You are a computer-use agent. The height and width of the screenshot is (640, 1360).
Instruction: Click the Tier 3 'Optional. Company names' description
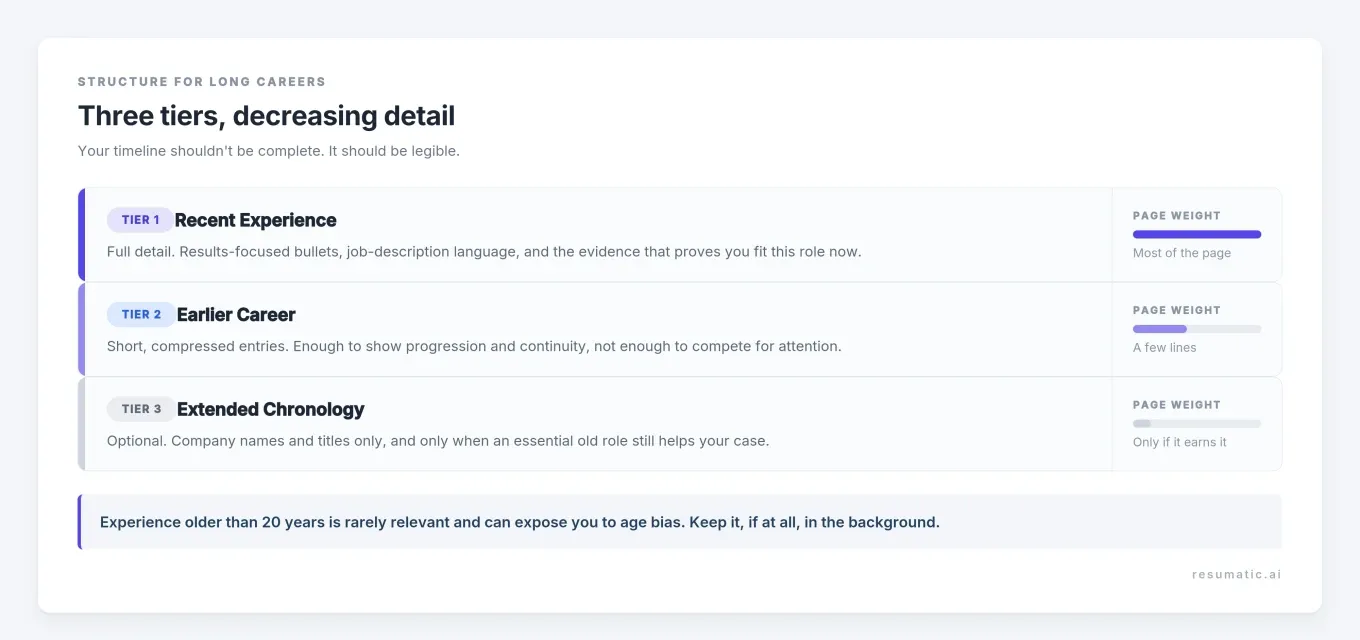click(438, 441)
